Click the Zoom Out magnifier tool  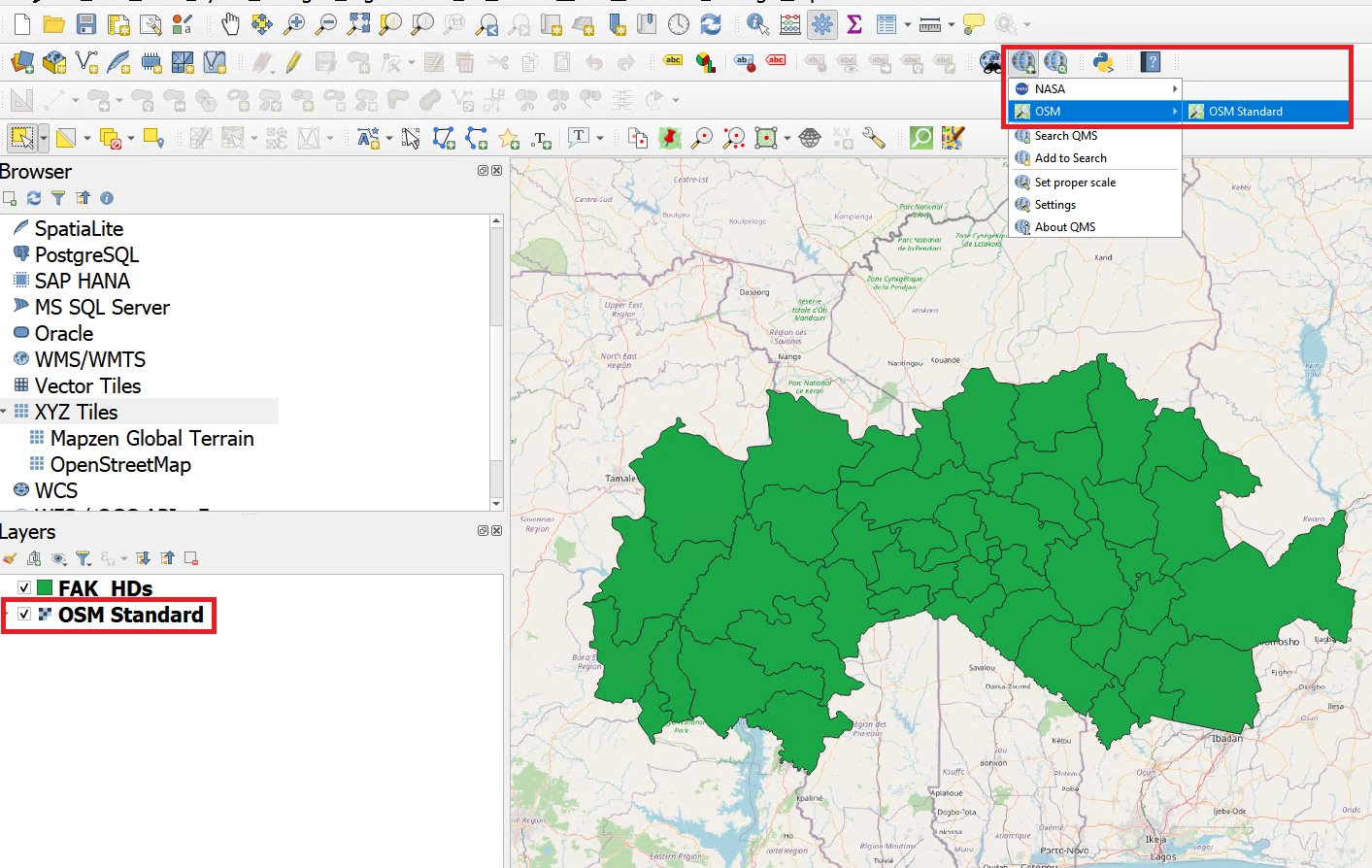click(x=326, y=23)
